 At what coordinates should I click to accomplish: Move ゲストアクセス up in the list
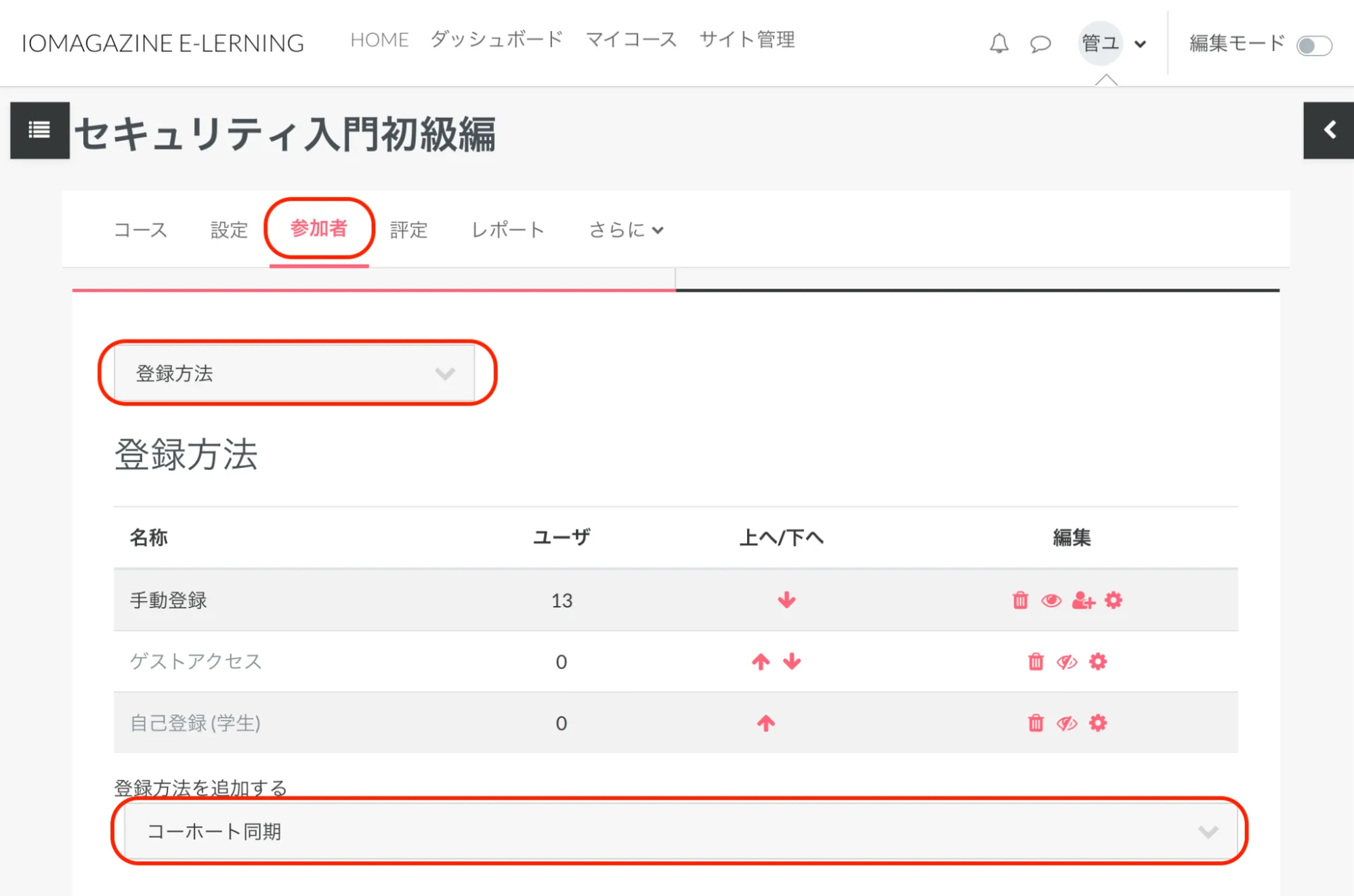click(x=761, y=662)
